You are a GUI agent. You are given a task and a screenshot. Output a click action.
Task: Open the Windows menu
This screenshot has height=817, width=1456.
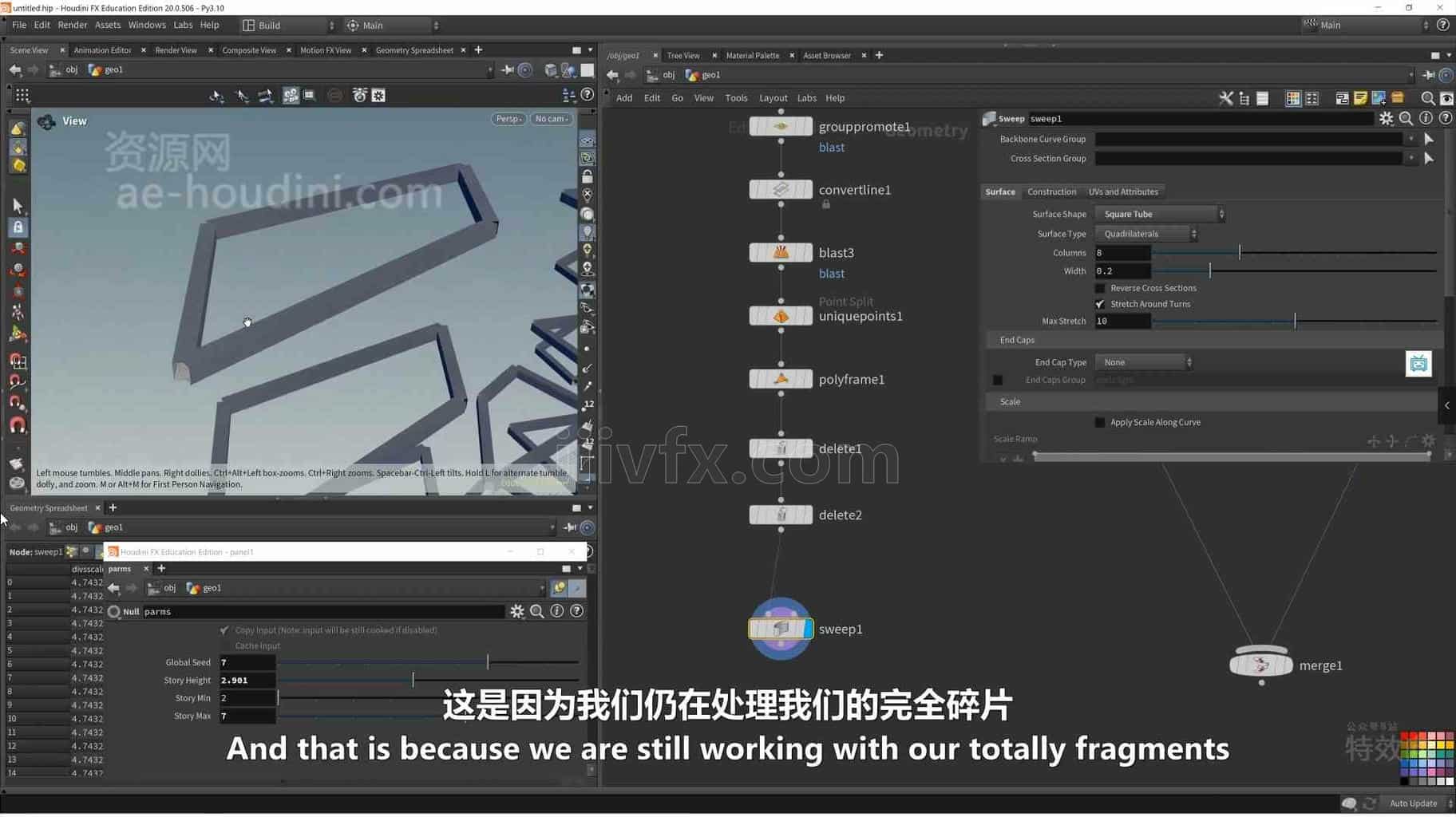point(147,25)
